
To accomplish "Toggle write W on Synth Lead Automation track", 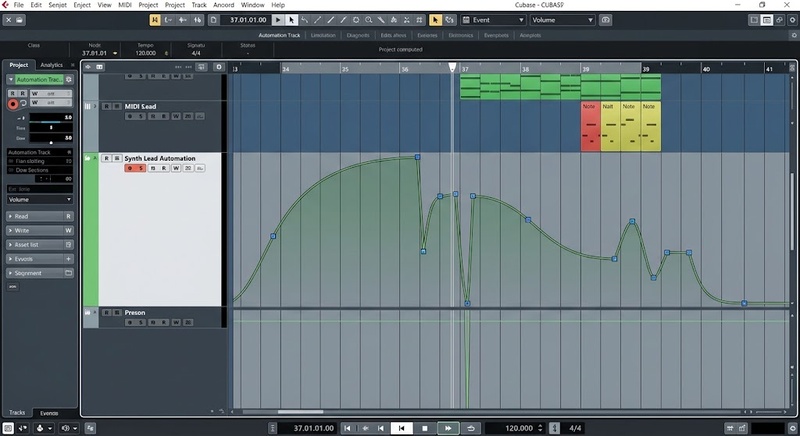I will [x=176, y=168].
